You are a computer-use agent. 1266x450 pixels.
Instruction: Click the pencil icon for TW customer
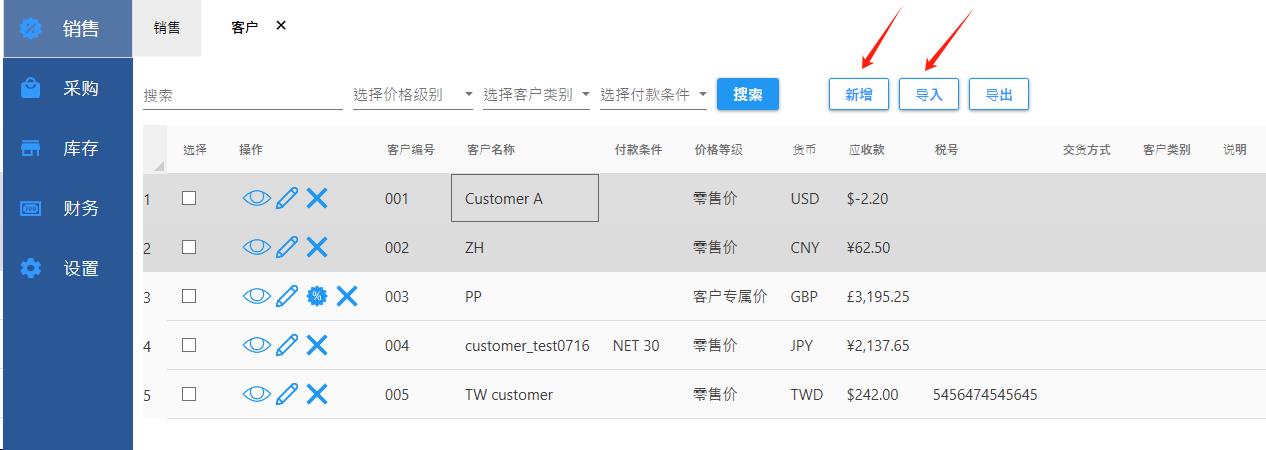(287, 394)
